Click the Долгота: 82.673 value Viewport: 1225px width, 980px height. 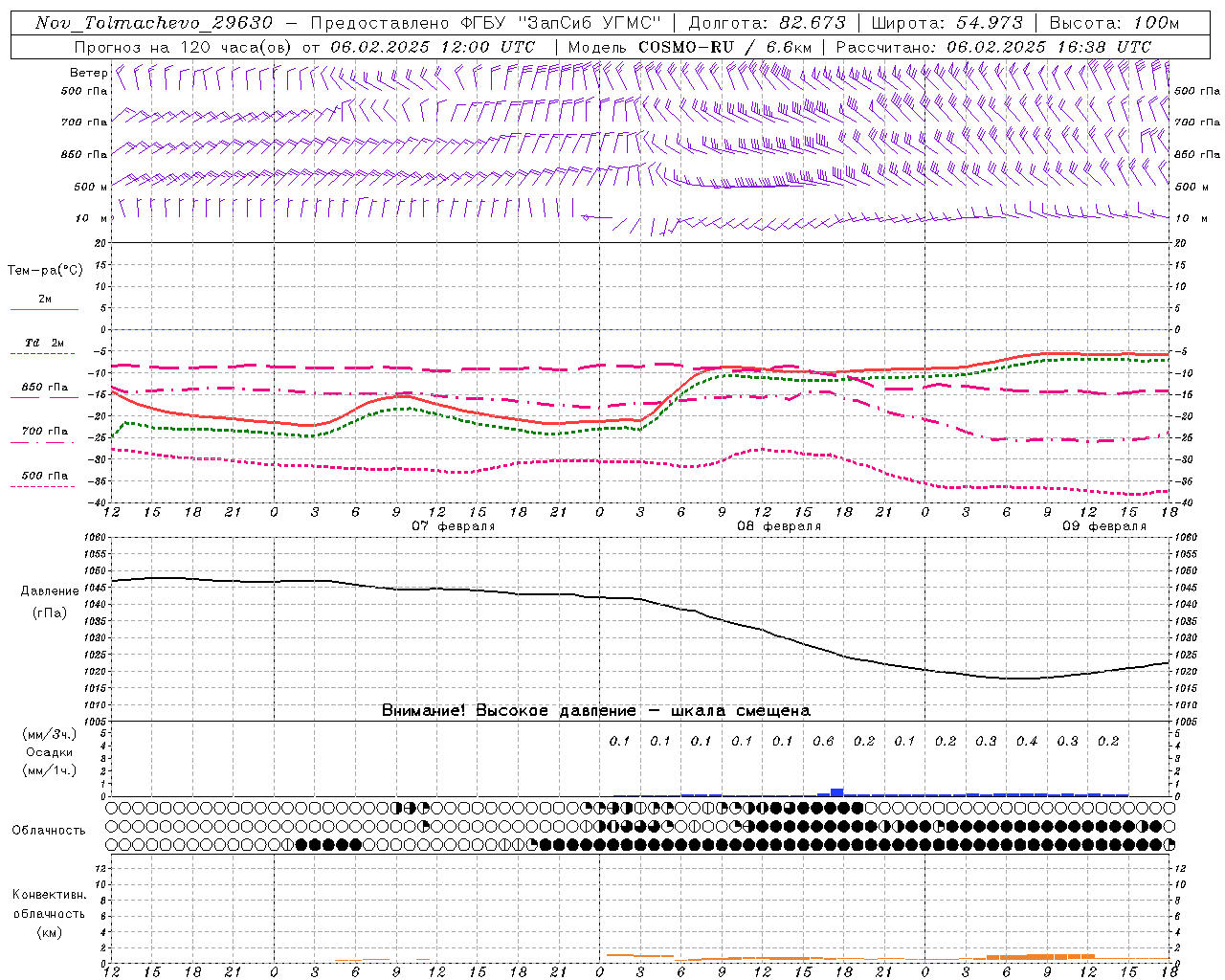pyautogui.click(x=767, y=23)
